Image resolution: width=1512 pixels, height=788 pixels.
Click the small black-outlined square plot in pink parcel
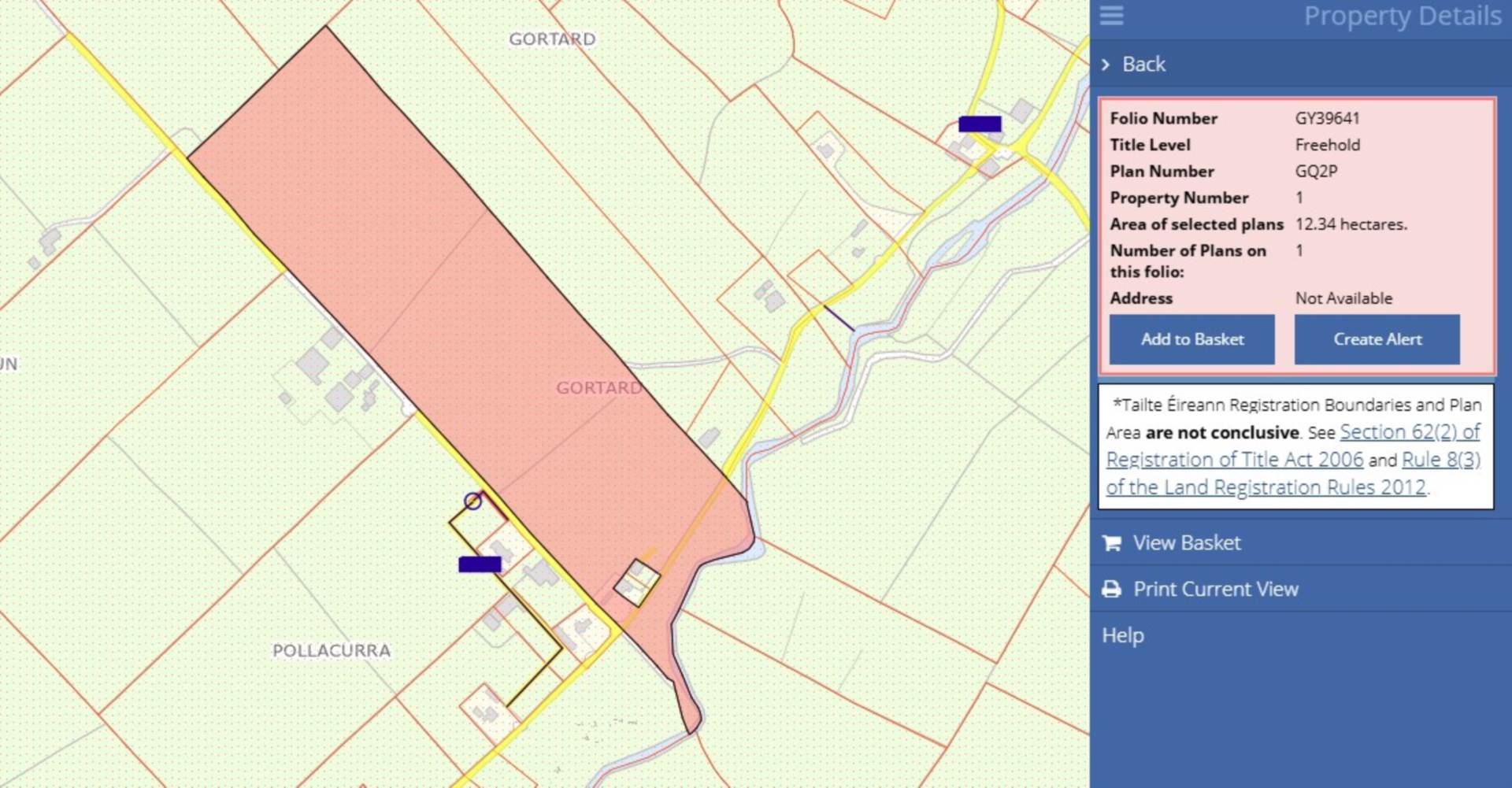point(636,583)
